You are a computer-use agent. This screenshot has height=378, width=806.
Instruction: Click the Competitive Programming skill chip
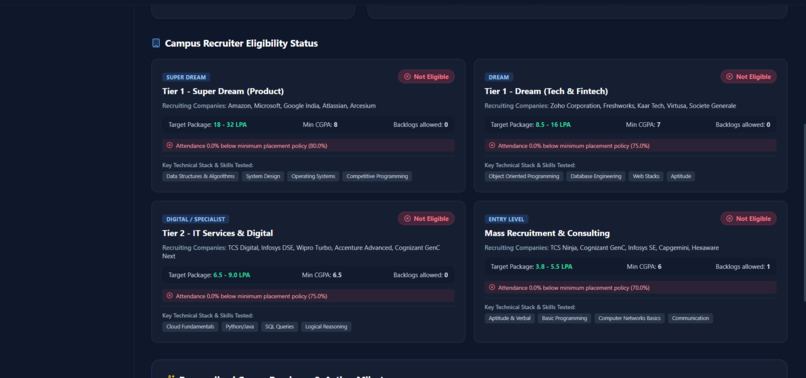377,176
